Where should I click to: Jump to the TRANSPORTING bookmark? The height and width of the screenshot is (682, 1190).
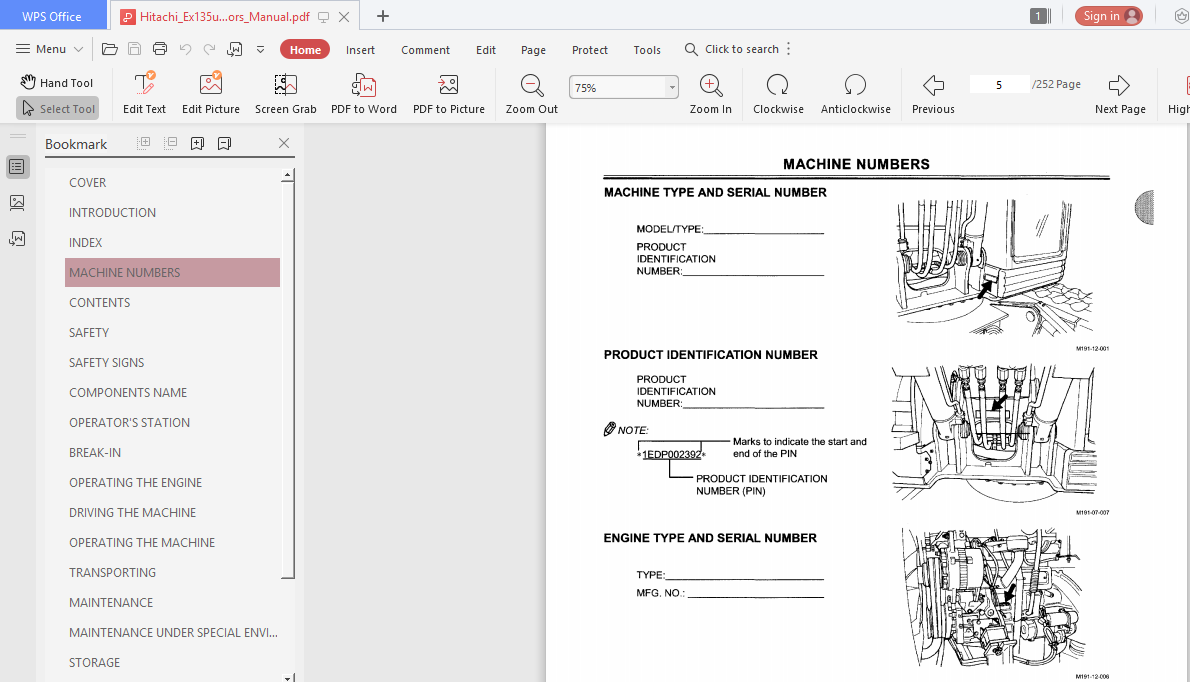click(x=112, y=573)
